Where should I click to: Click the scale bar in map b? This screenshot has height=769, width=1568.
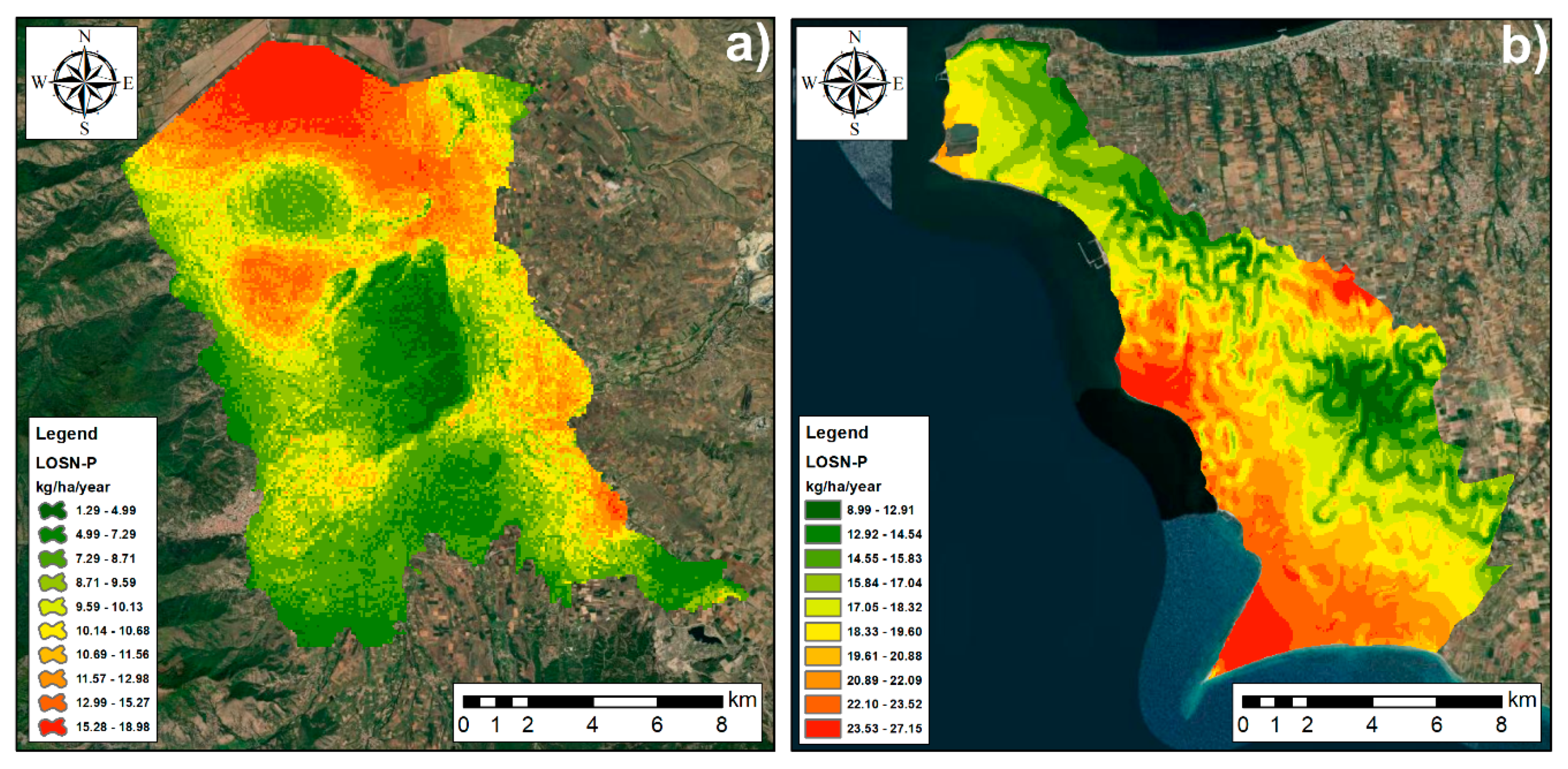pyautogui.click(x=1372, y=701)
